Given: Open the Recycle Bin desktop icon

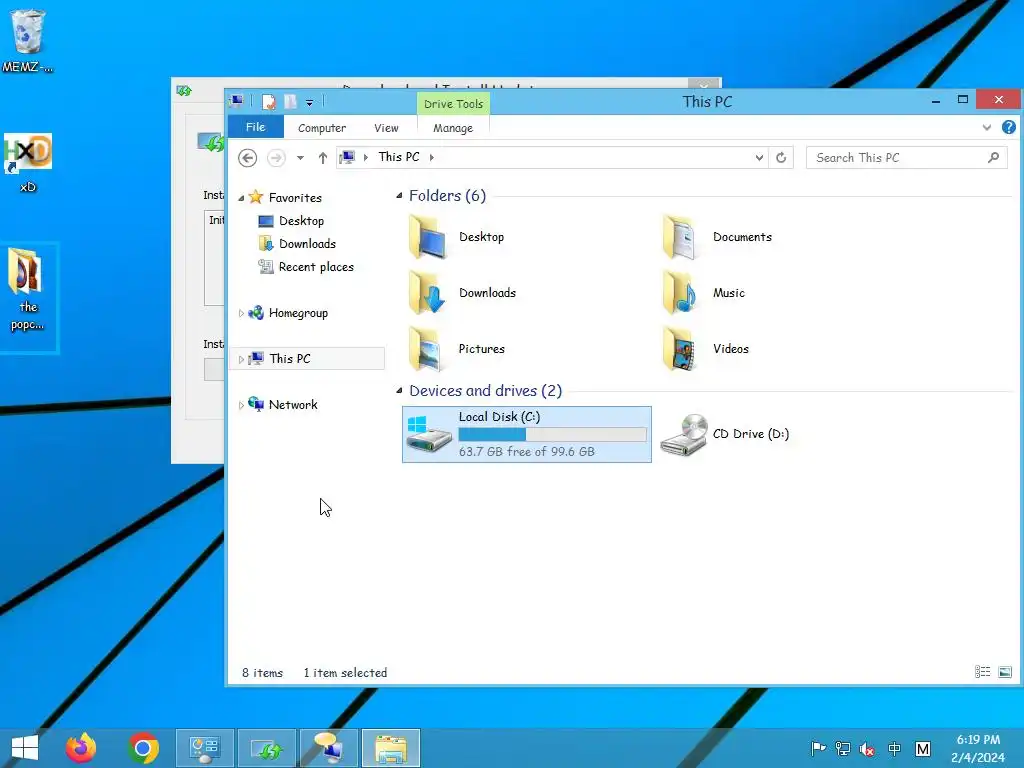Looking at the screenshot, I should 27,40.
